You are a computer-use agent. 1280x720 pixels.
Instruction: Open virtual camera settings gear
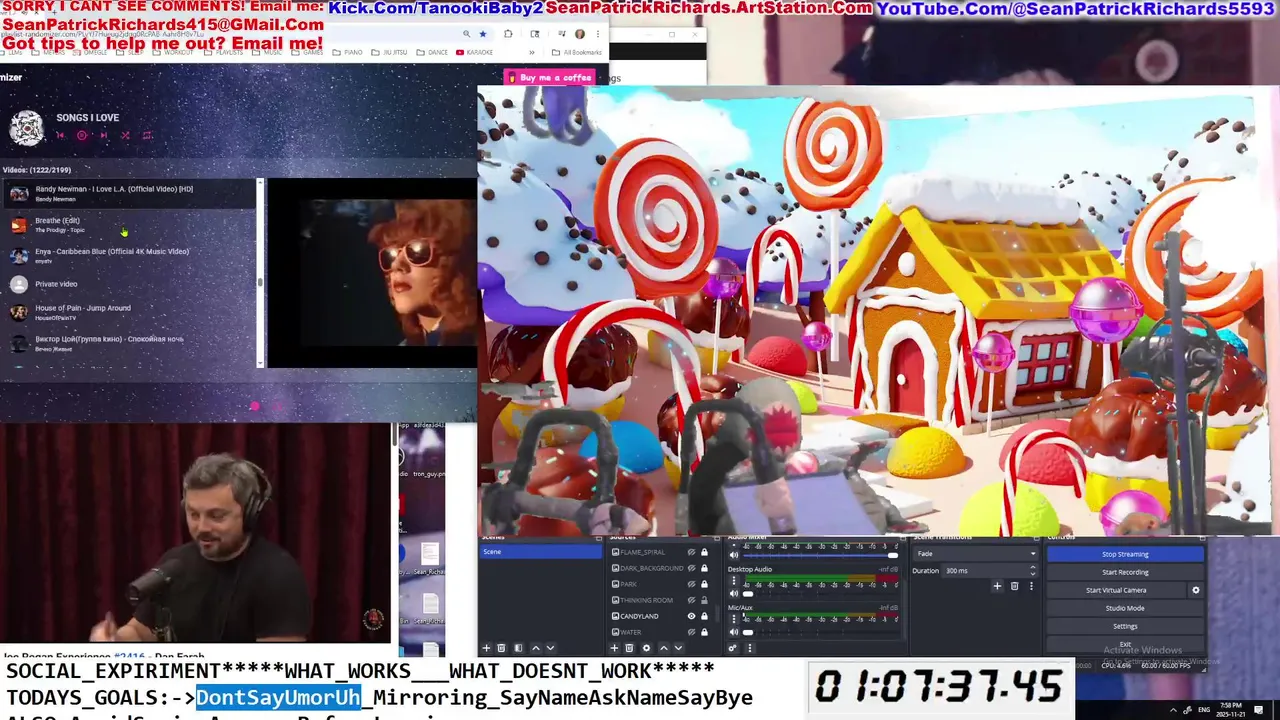[1196, 590]
